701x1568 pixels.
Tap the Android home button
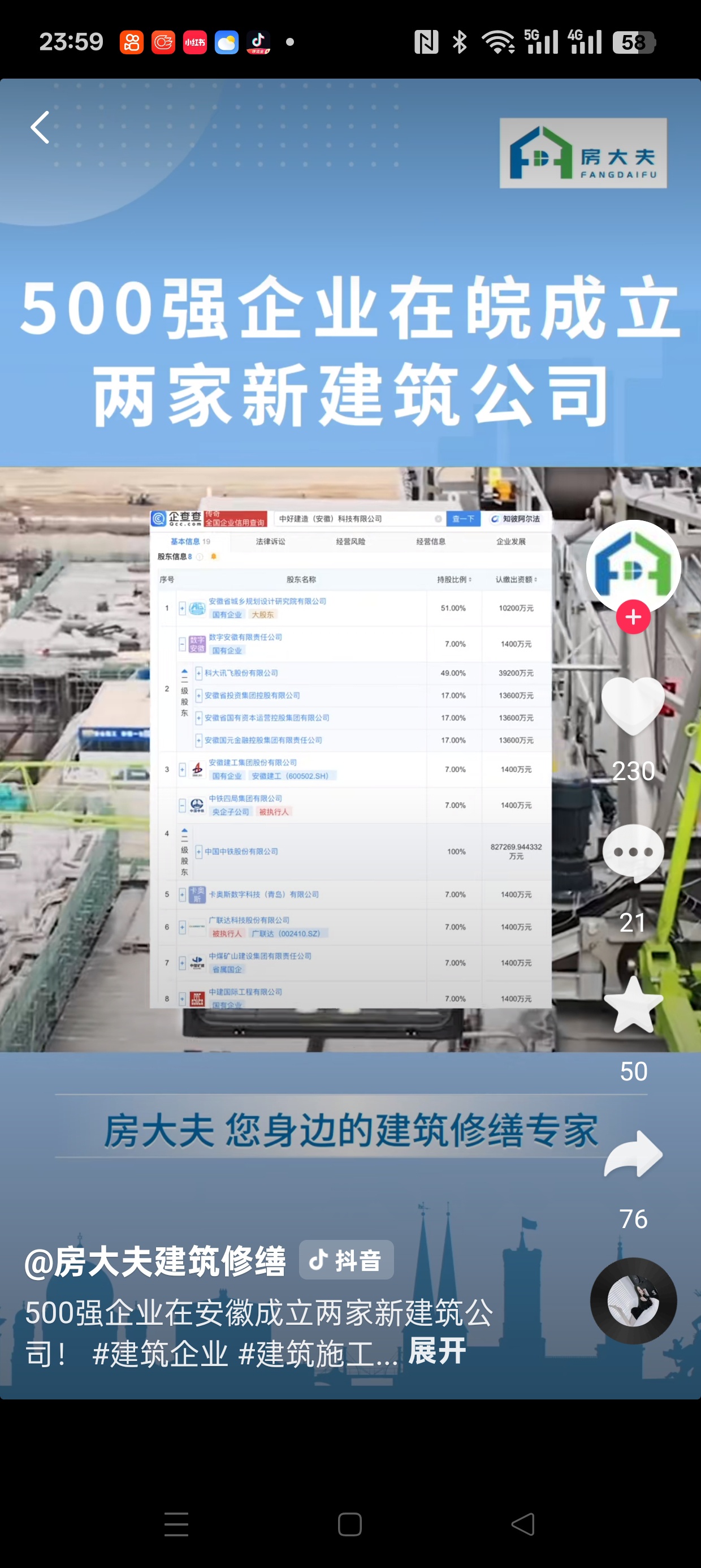tap(350, 1524)
